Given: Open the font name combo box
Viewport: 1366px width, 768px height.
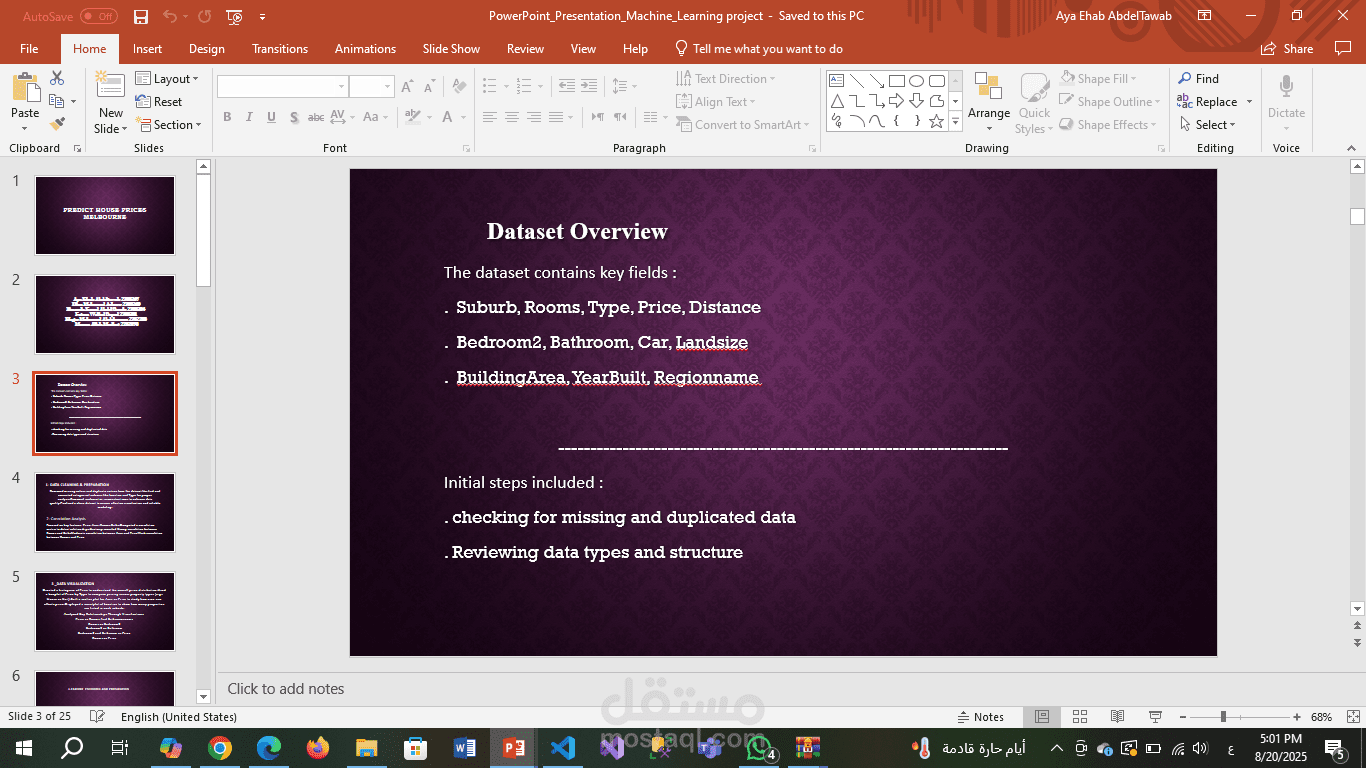Looking at the screenshot, I should point(283,86).
